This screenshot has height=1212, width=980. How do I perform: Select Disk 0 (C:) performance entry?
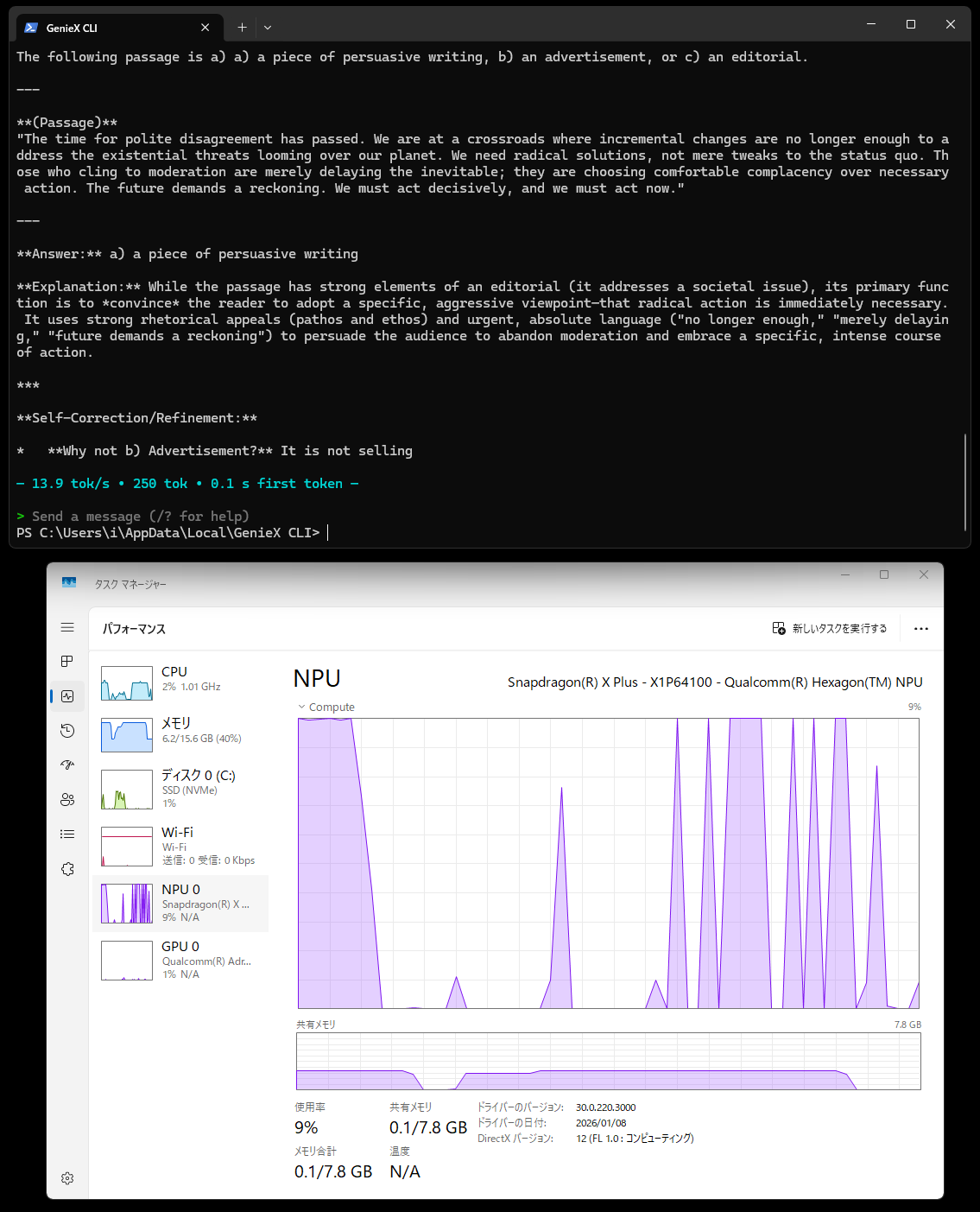(180, 789)
